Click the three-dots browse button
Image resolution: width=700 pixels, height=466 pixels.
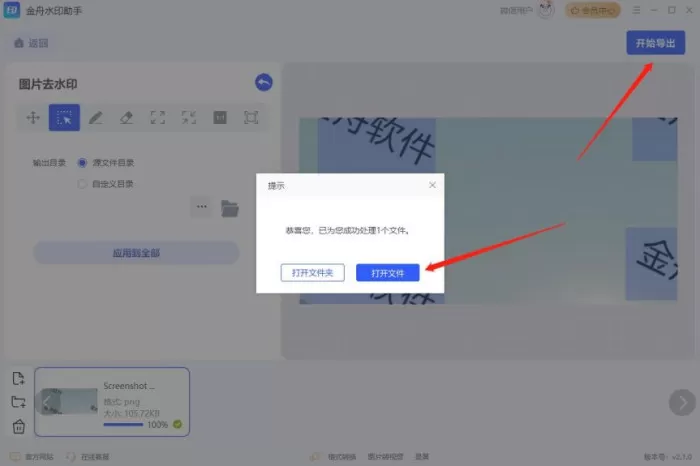pyautogui.click(x=202, y=207)
